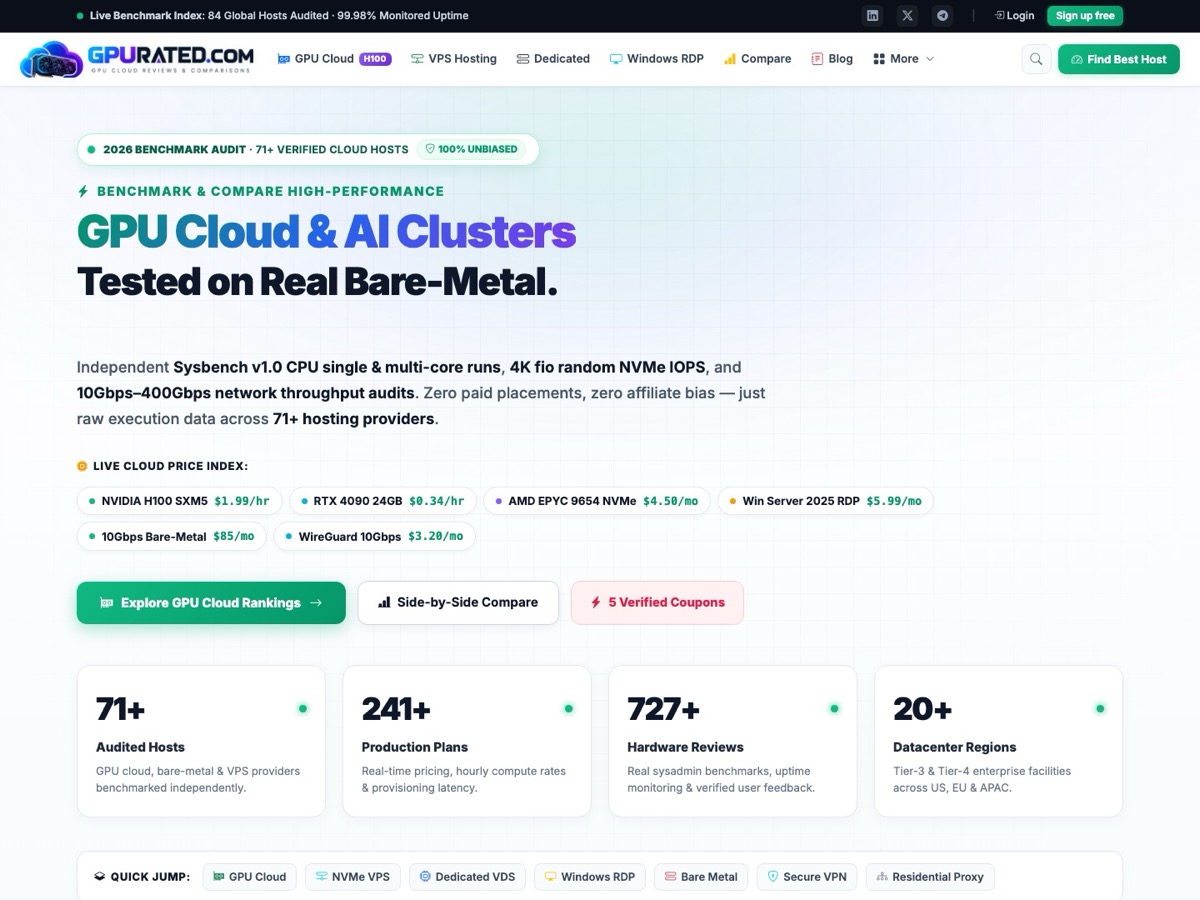Select the 10Gbps Bare-Metal price chip

172,537
